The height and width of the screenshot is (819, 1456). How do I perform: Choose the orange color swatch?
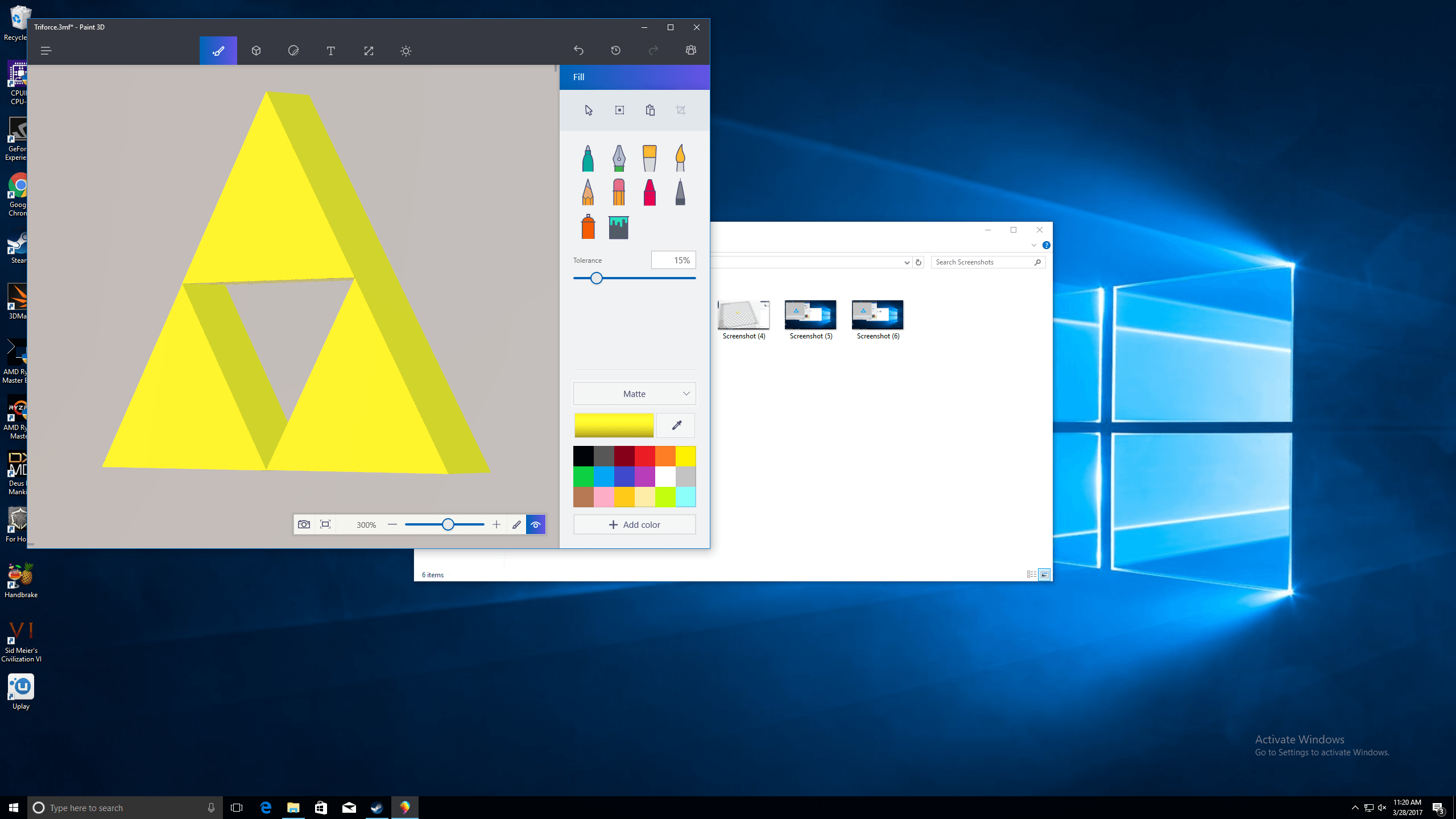(665, 456)
